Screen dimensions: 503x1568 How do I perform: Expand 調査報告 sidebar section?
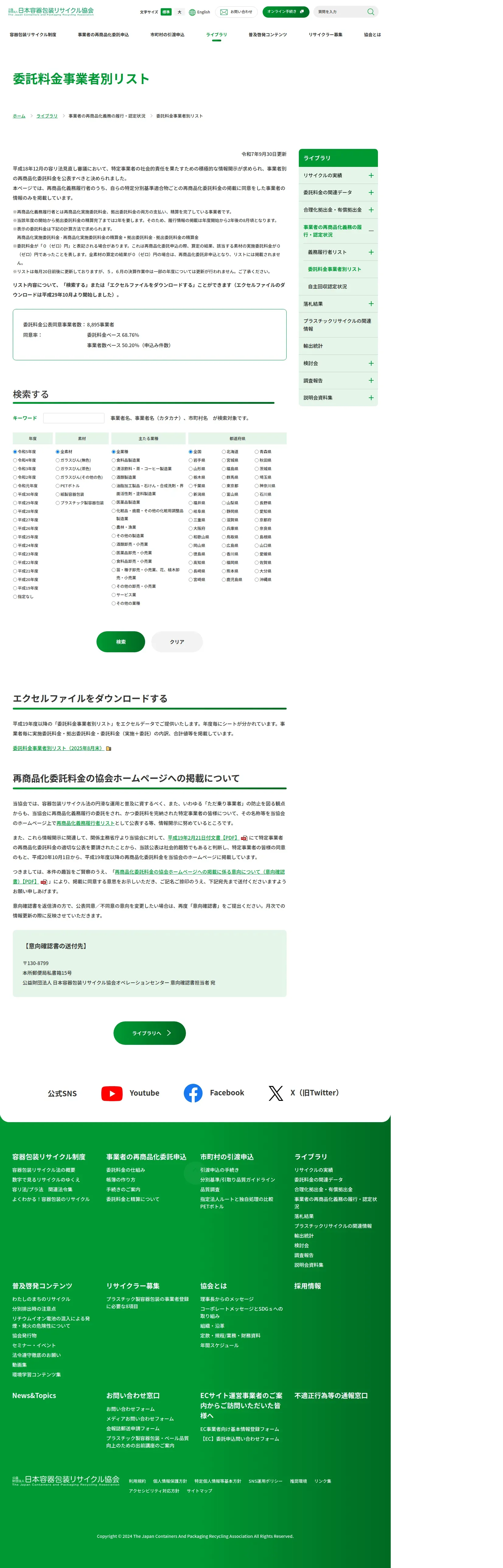pos(371,380)
